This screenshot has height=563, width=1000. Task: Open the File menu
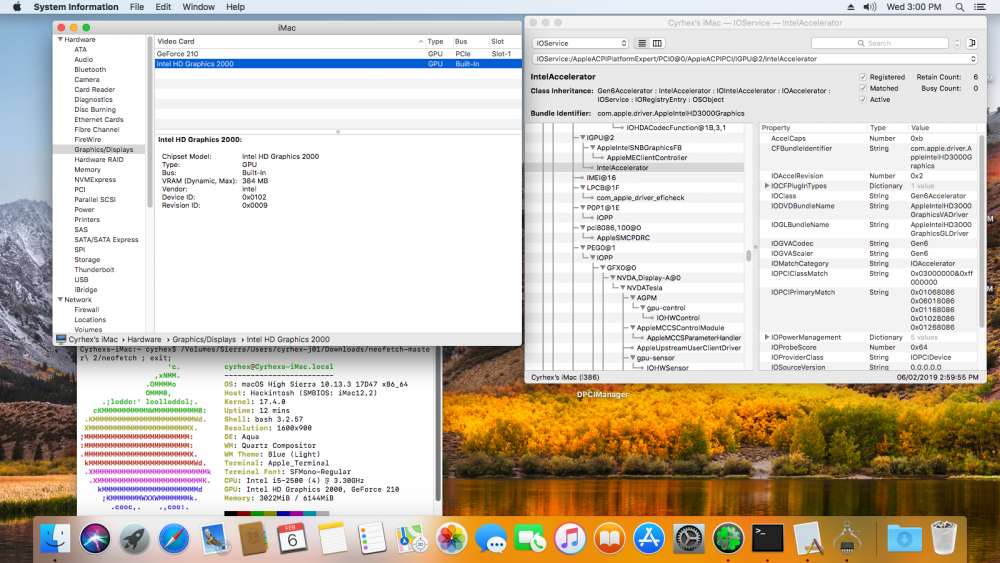(137, 7)
